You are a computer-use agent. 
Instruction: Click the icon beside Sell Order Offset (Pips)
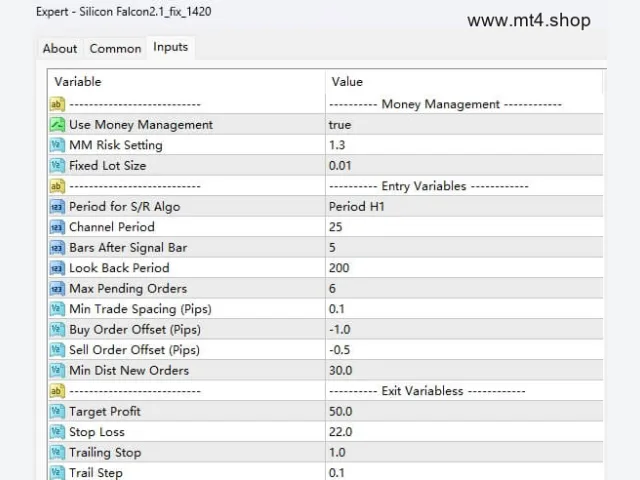click(57, 350)
